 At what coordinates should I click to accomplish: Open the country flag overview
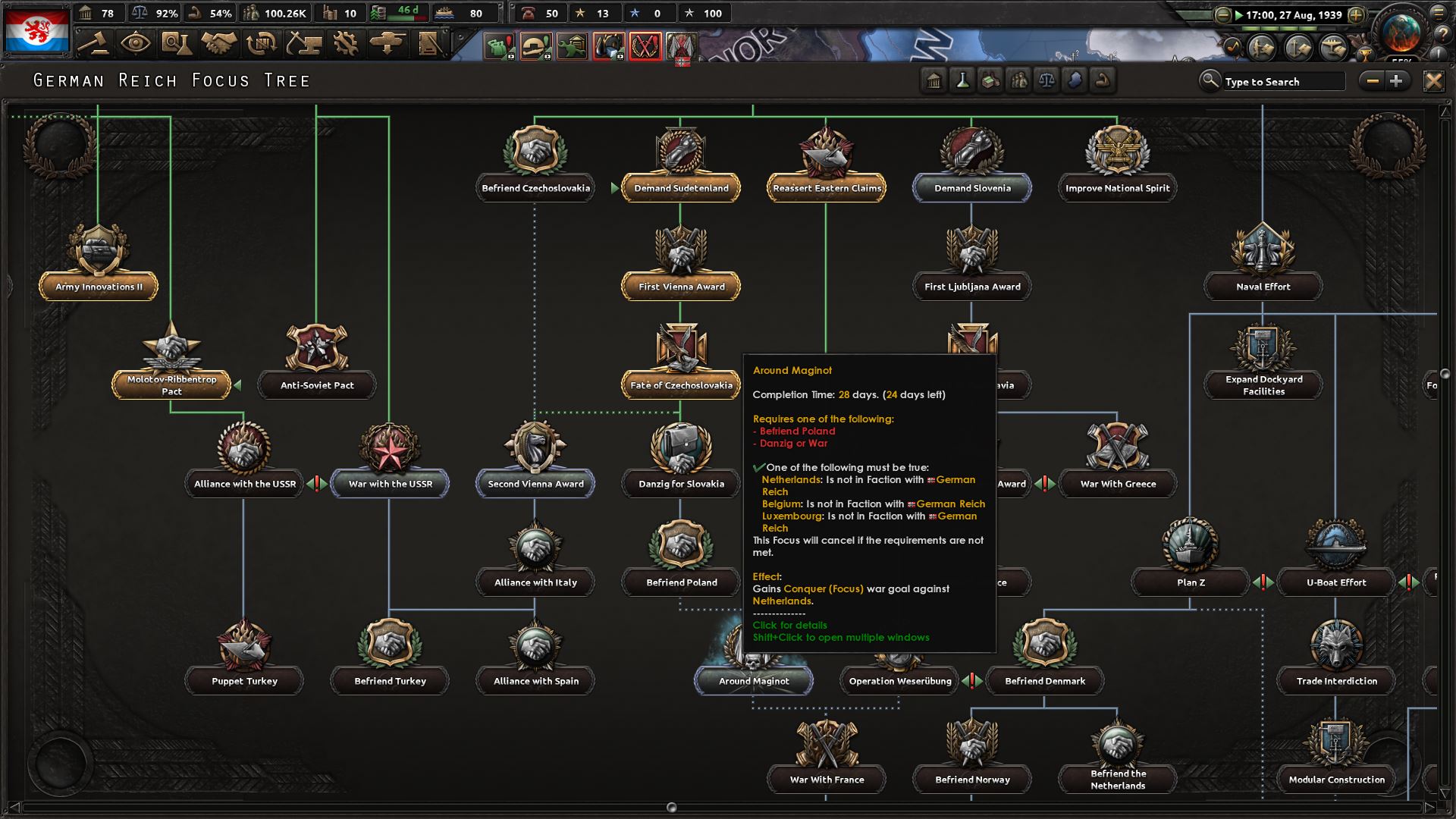pyautogui.click(x=36, y=30)
